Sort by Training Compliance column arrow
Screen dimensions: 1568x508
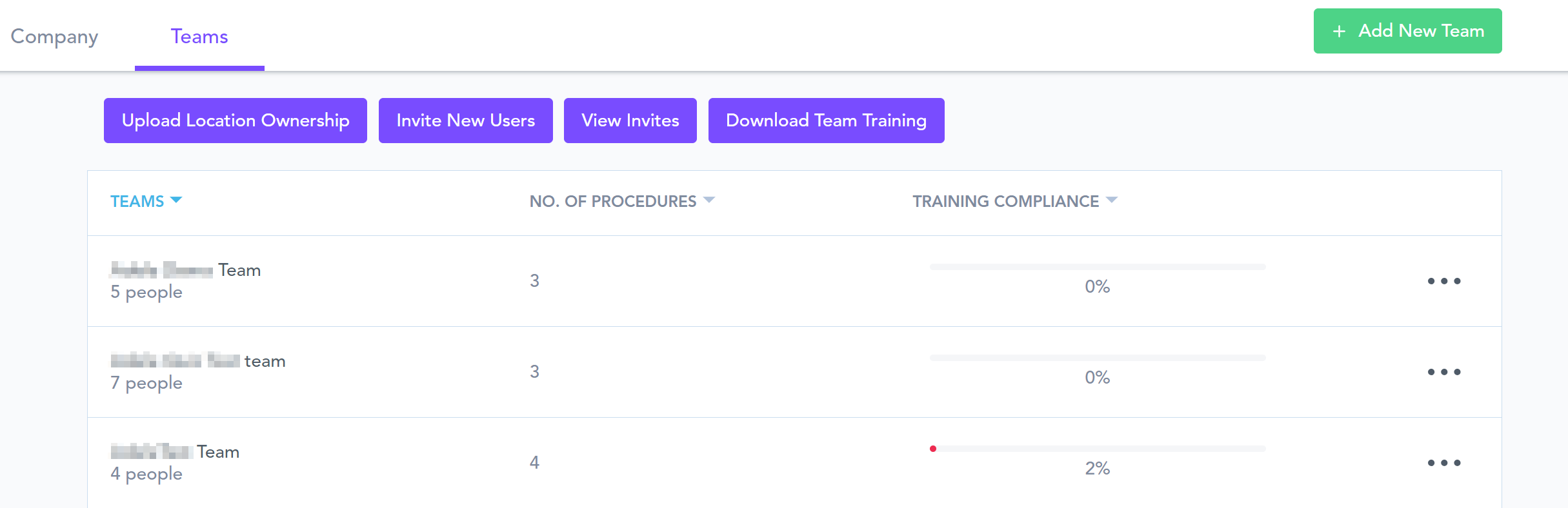pyautogui.click(x=1111, y=200)
